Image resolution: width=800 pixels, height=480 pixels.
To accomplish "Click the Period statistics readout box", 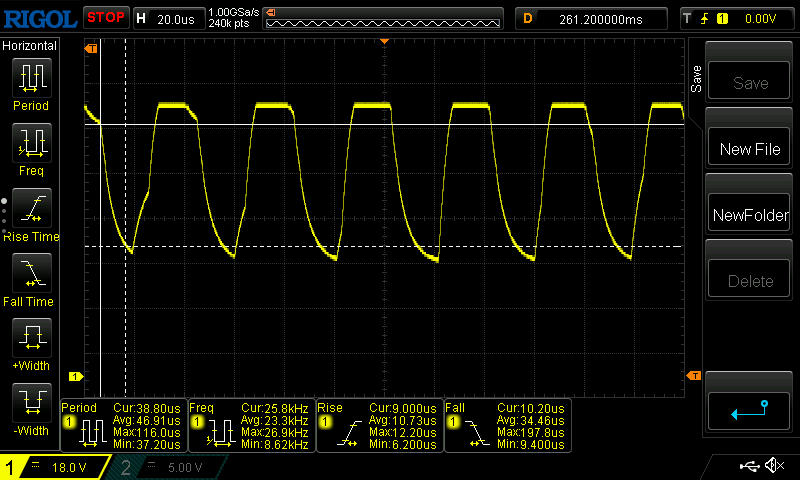I will click(x=123, y=426).
